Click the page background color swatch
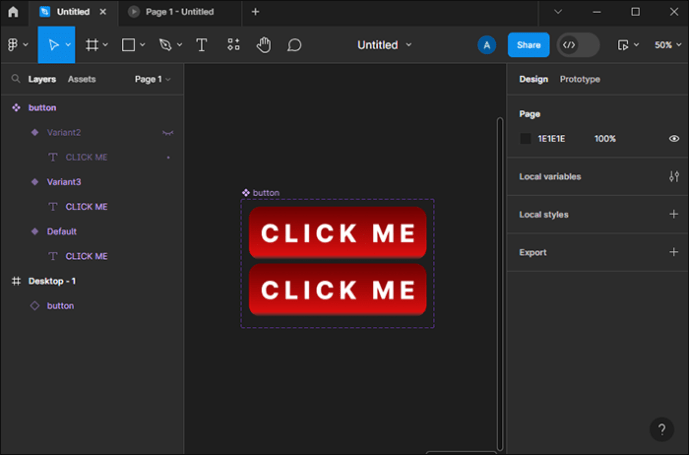Image resolution: width=689 pixels, height=455 pixels. (526, 138)
